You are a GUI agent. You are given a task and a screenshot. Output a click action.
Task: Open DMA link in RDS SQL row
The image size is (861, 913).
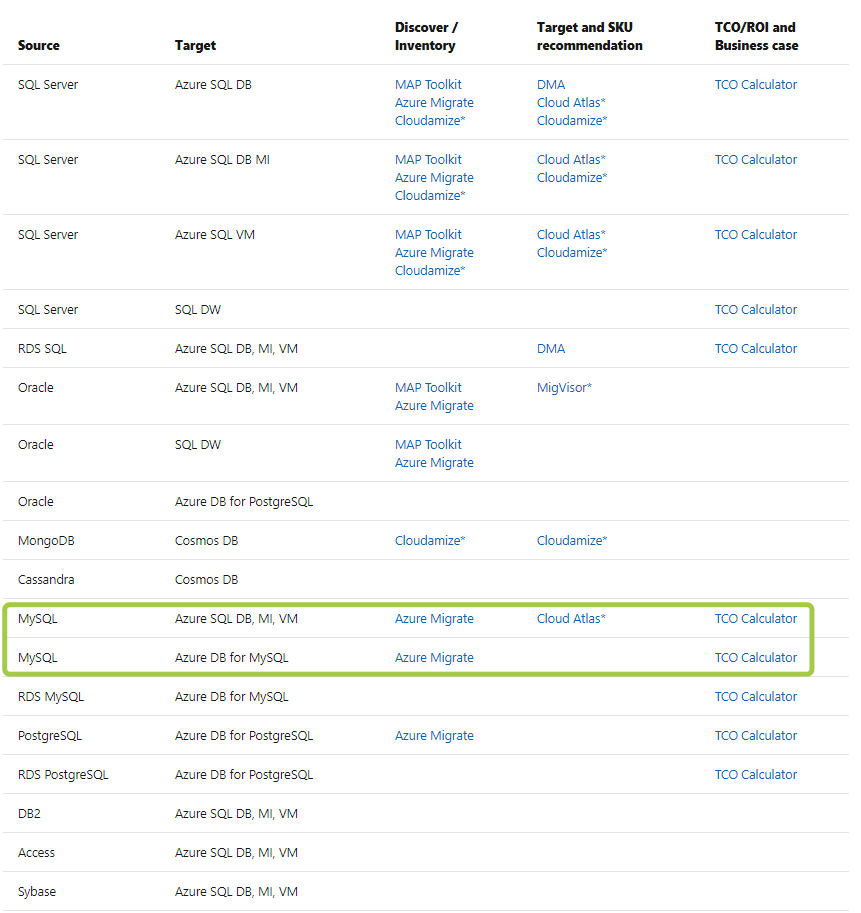551,349
